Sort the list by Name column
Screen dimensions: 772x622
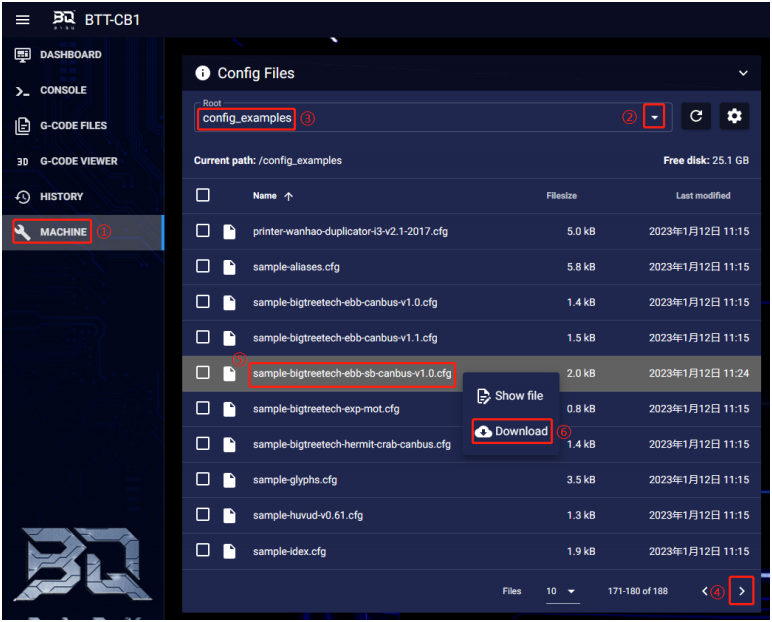coord(265,196)
